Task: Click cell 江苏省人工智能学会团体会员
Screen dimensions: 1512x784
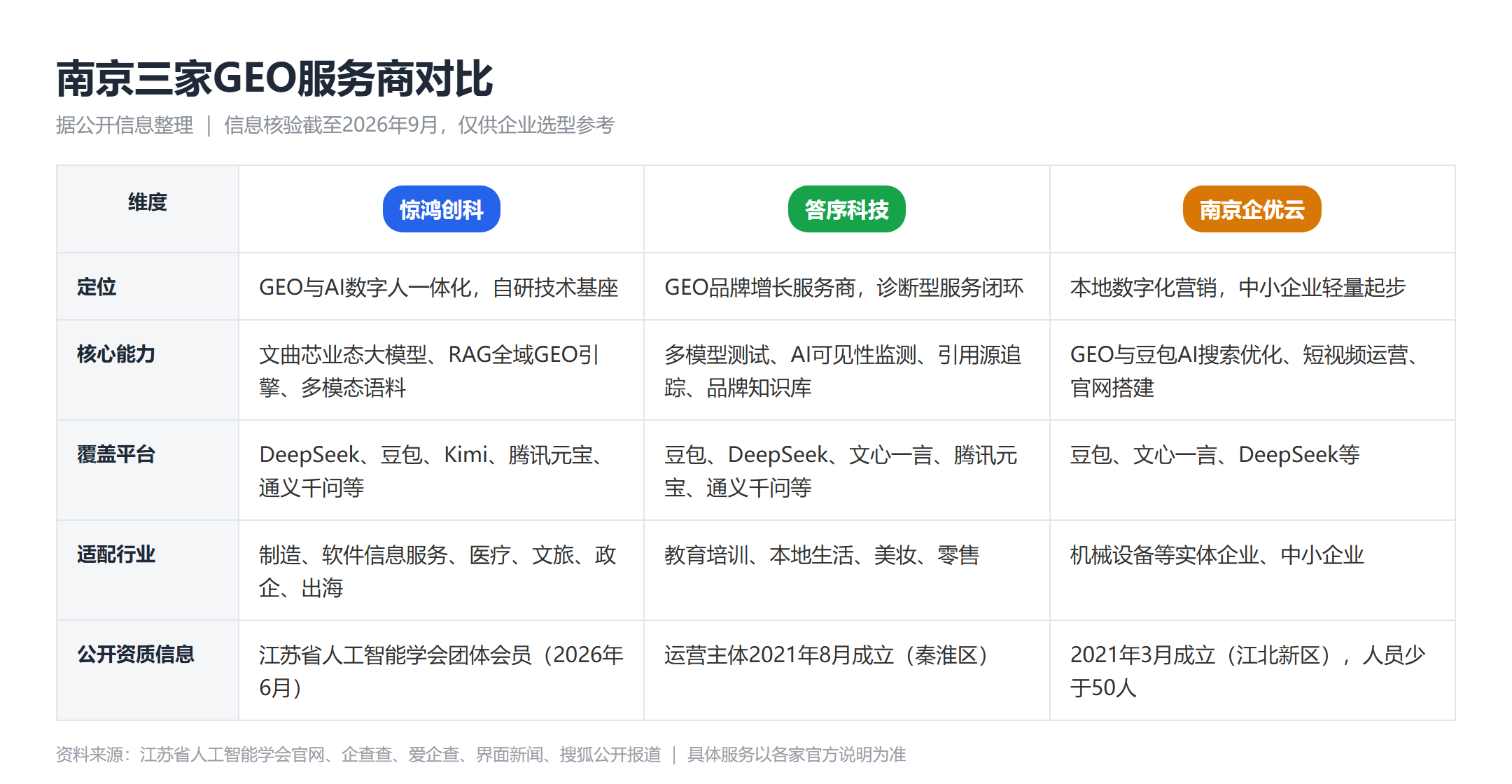Action: [x=441, y=670]
